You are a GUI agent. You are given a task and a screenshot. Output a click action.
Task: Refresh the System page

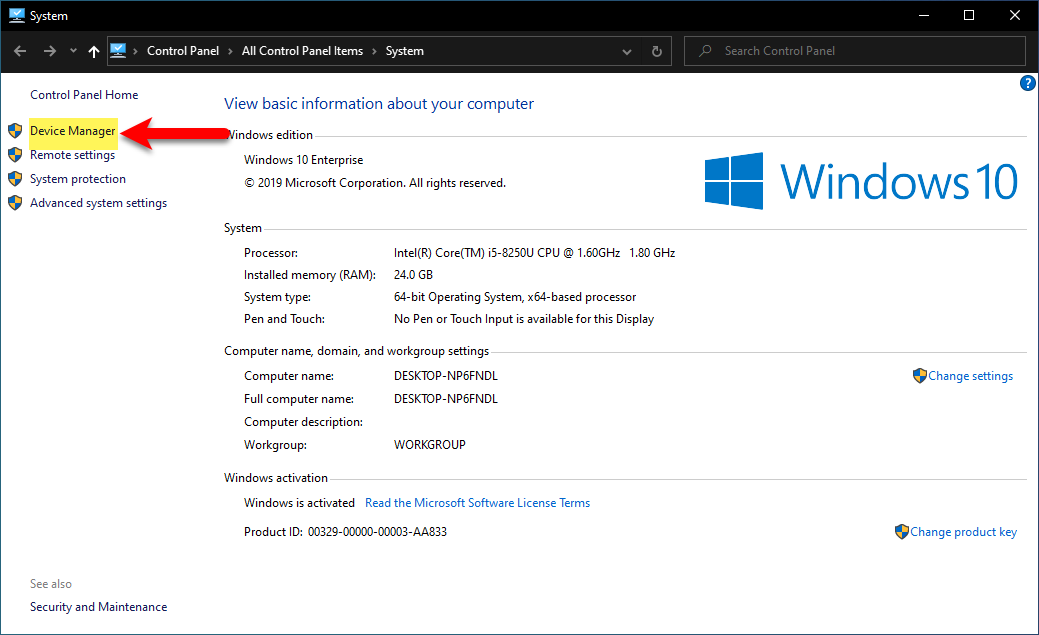coord(657,51)
